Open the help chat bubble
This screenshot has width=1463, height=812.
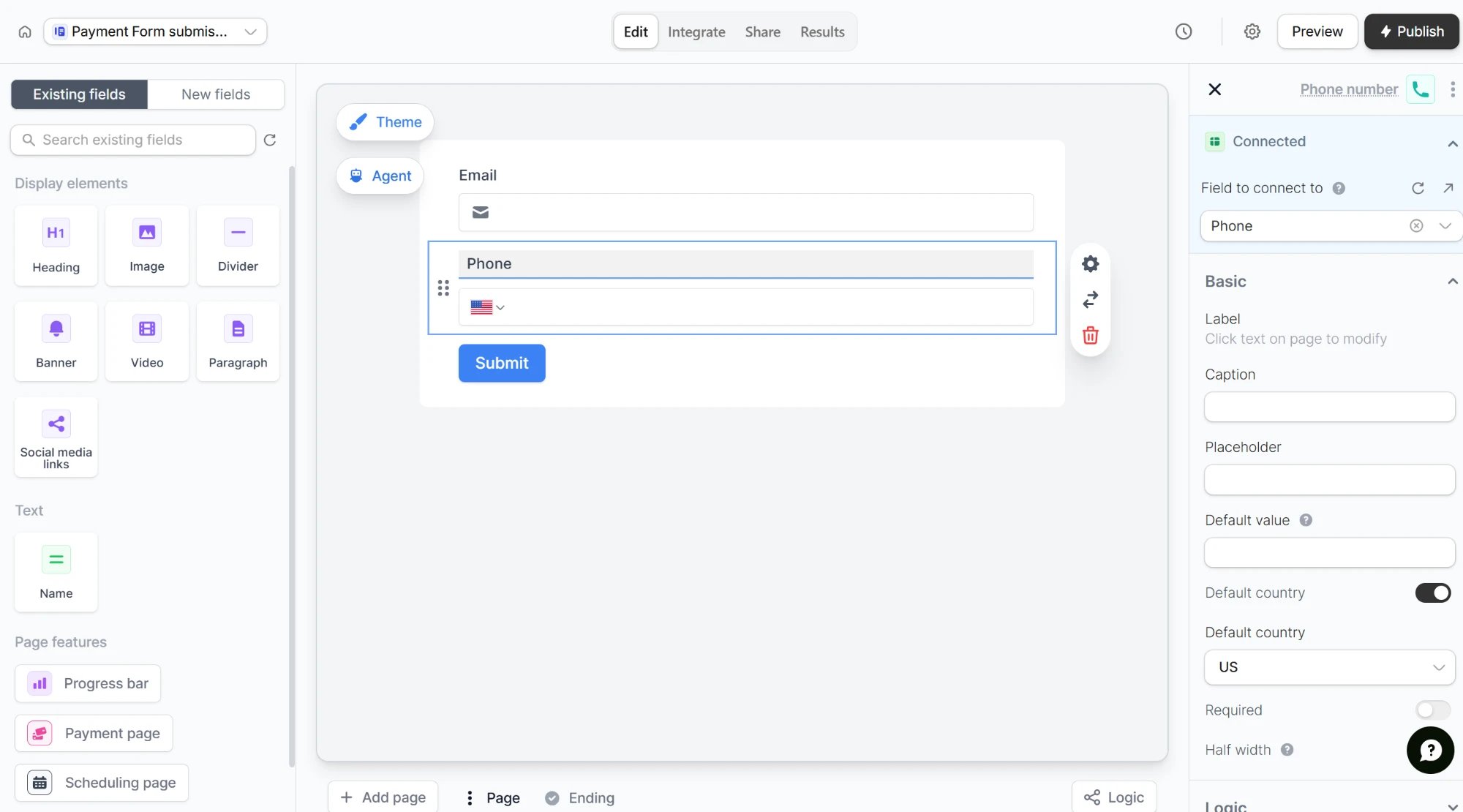coord(1430,750)
